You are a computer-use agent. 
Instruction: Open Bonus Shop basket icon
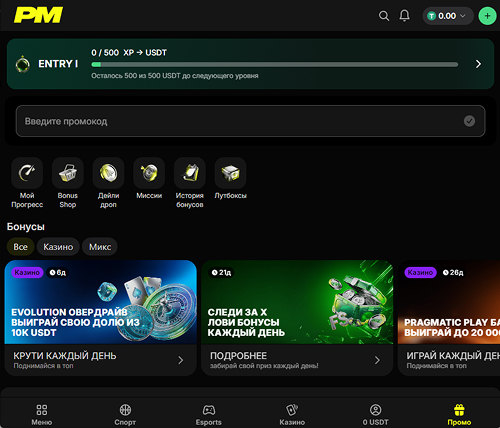click(68, 173)
